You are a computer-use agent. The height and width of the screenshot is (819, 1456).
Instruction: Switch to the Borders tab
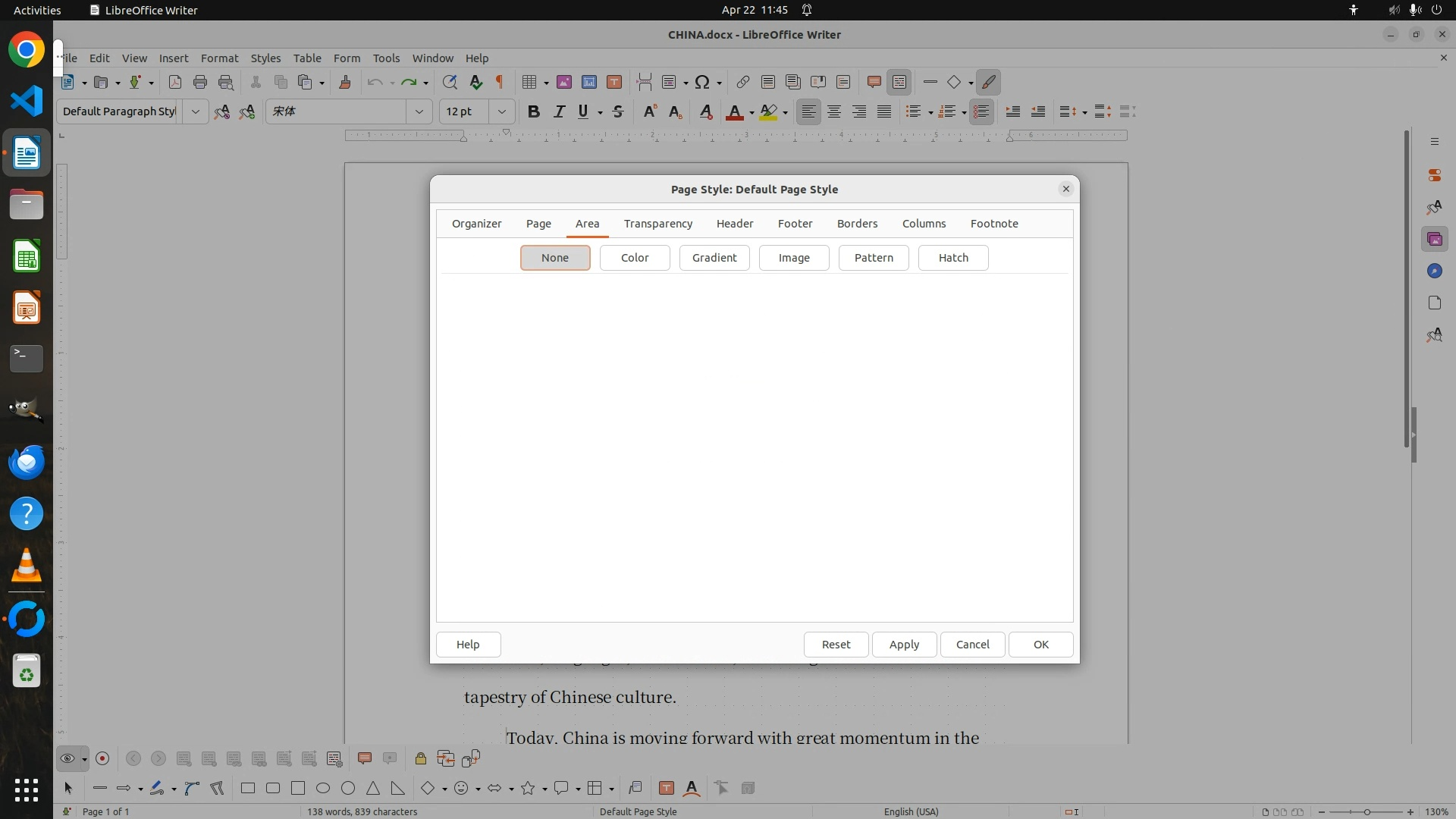coord(857,224)
